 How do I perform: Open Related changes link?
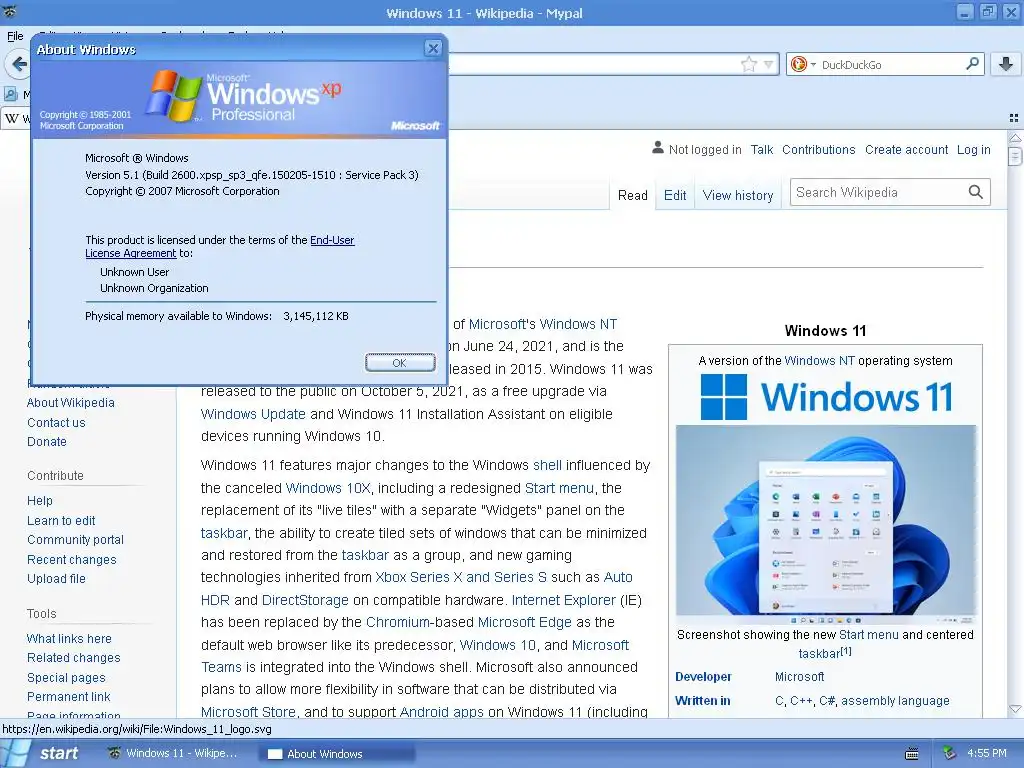coord(74,658)
